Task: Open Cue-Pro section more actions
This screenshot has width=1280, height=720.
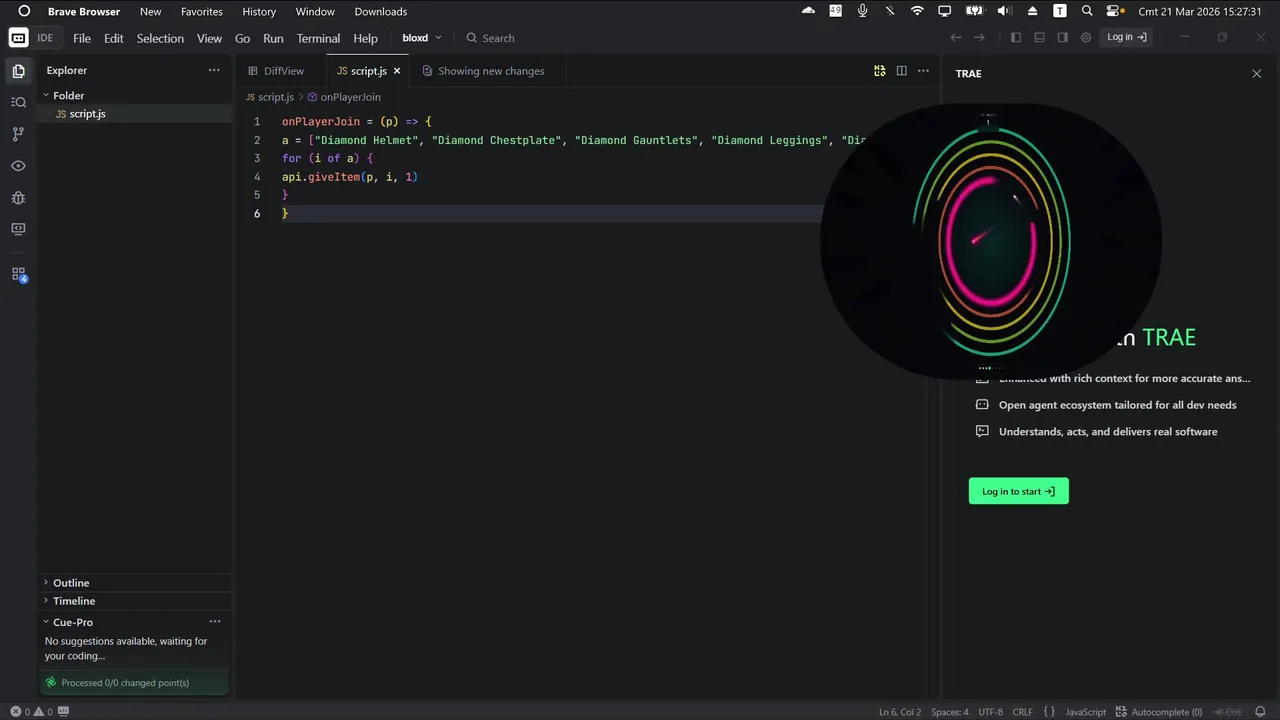Action: pos(214,622)
